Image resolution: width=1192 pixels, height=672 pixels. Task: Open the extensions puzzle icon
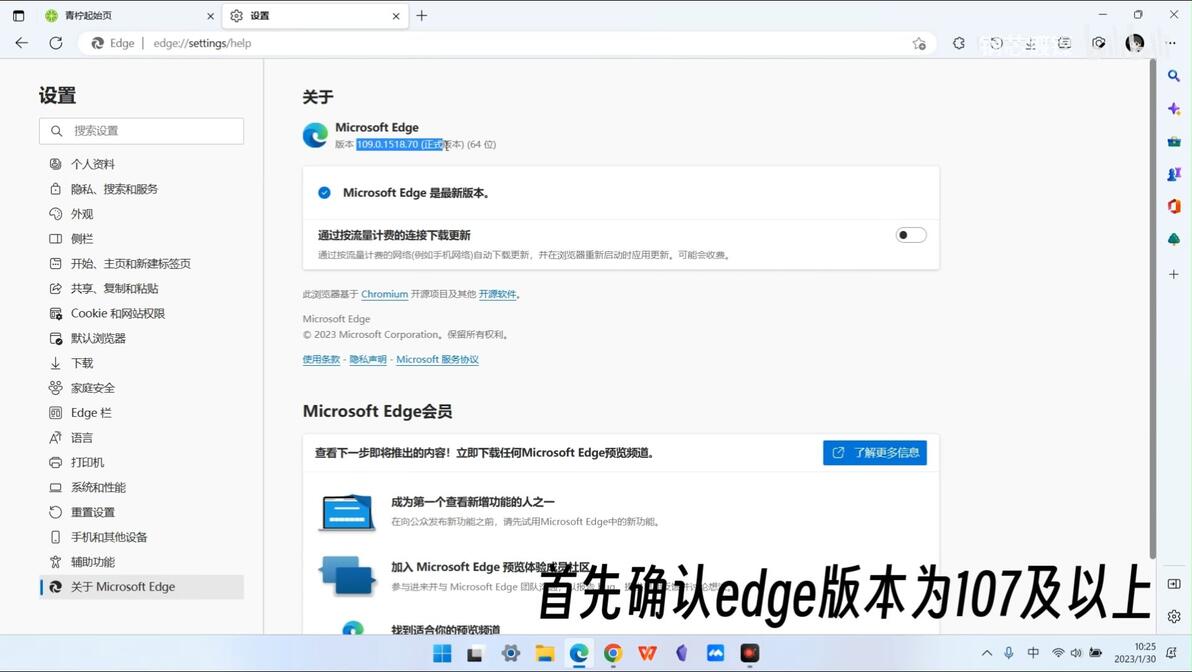pyautogui.click(x=959, y=43)
